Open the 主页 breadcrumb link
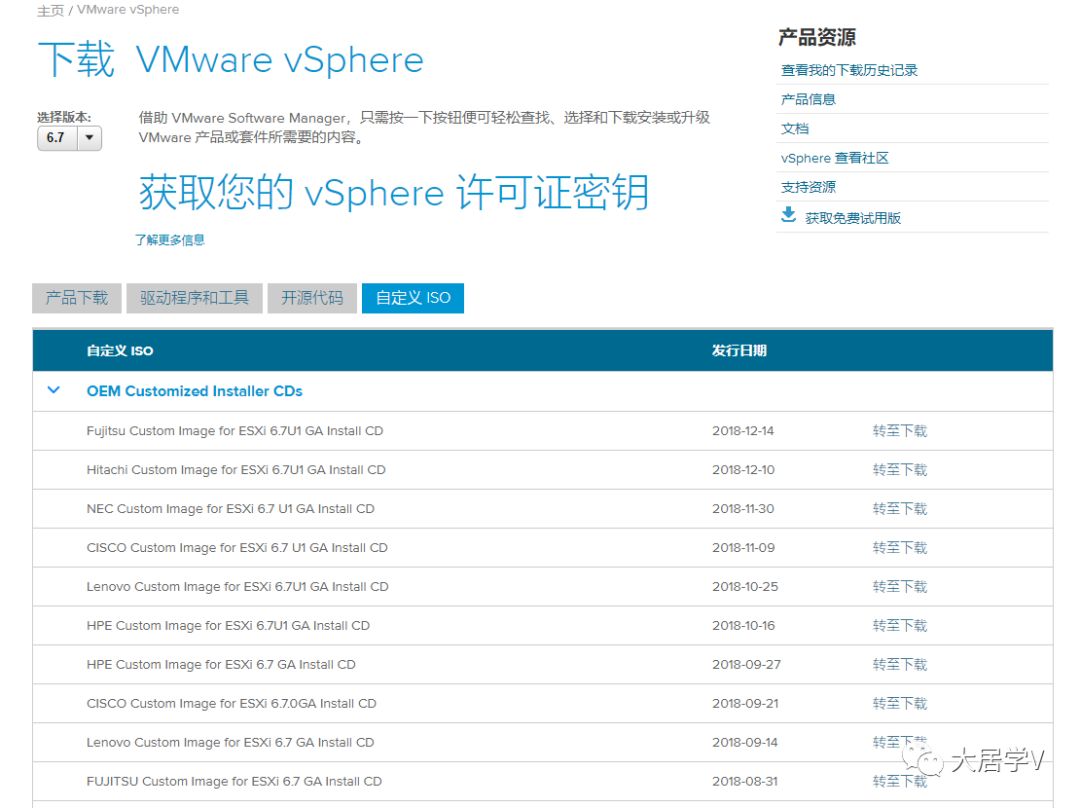Image resolution: width=1080 pixels, height=808 pixels. (50, 10)
